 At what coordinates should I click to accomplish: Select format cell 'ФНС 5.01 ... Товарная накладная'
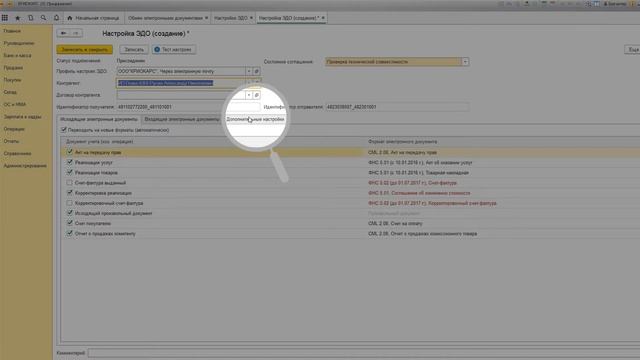tap(418, 173)
